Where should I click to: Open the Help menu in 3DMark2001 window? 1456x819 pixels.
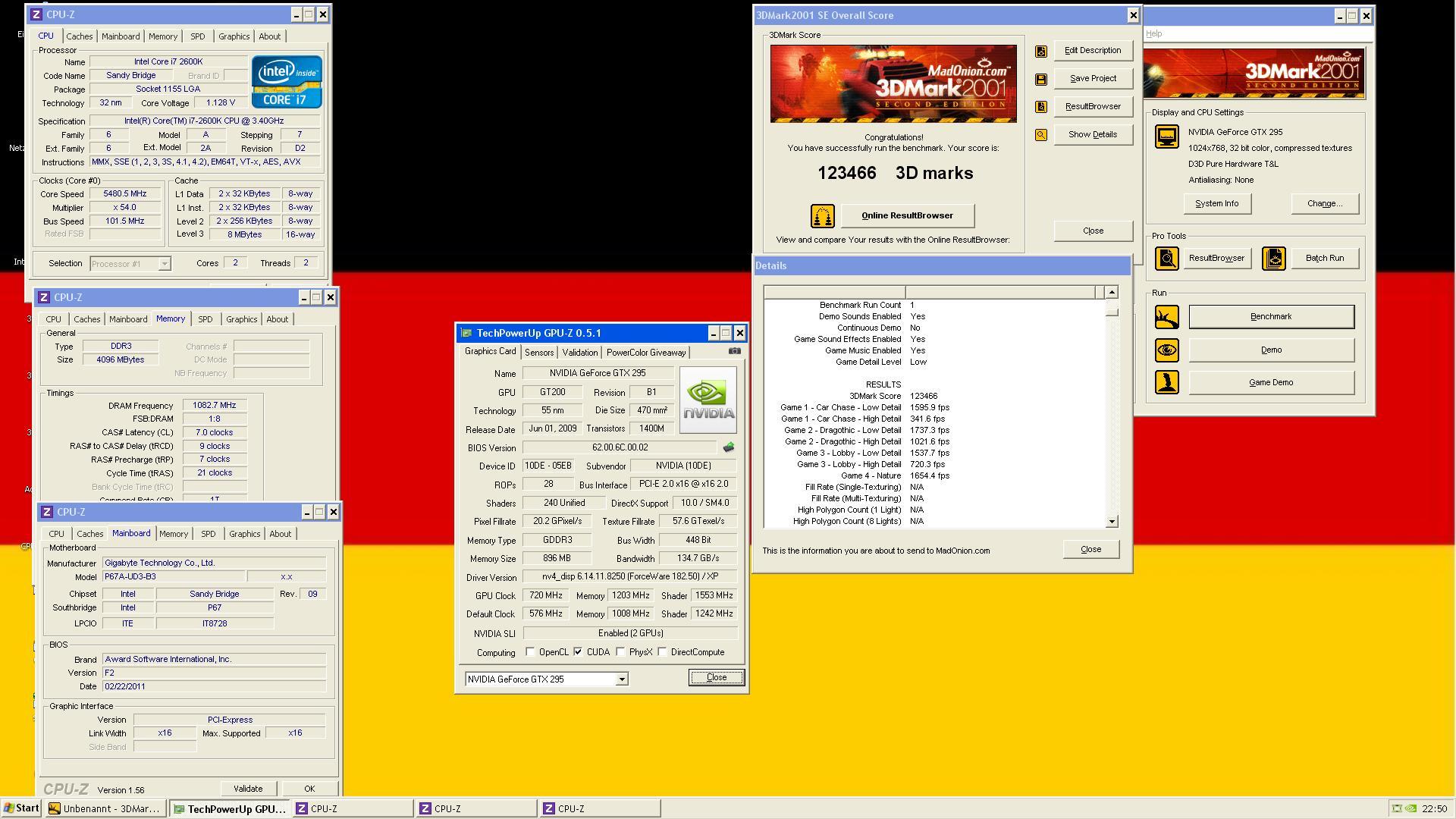[x=1153, y=33]
